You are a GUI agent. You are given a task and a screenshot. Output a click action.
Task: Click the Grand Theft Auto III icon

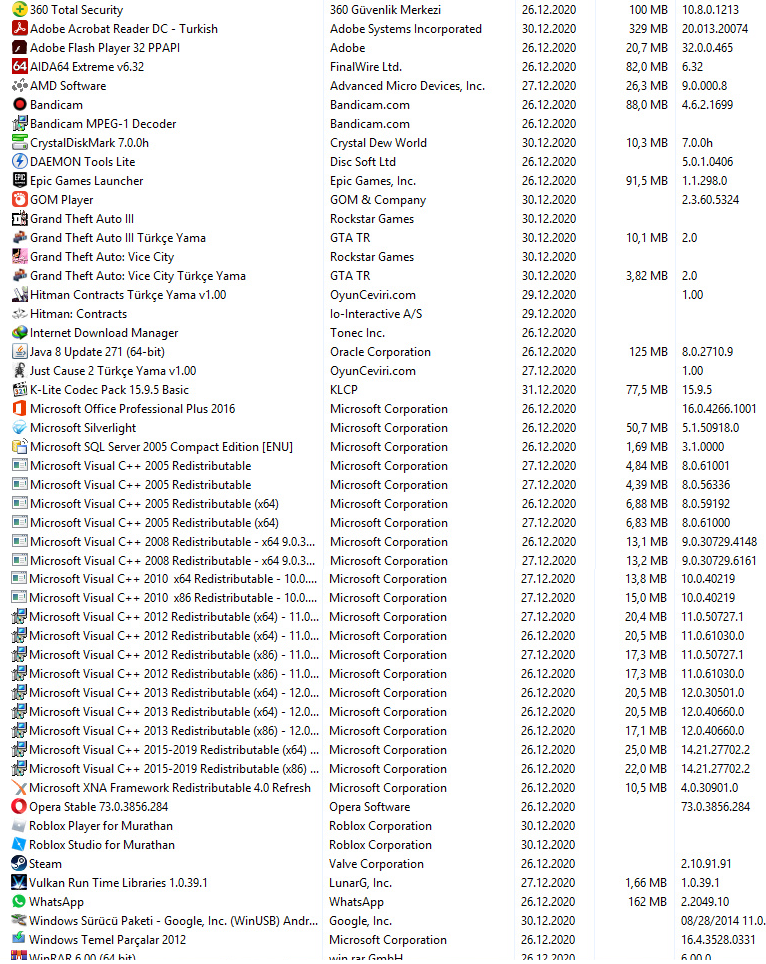[20, 219]
